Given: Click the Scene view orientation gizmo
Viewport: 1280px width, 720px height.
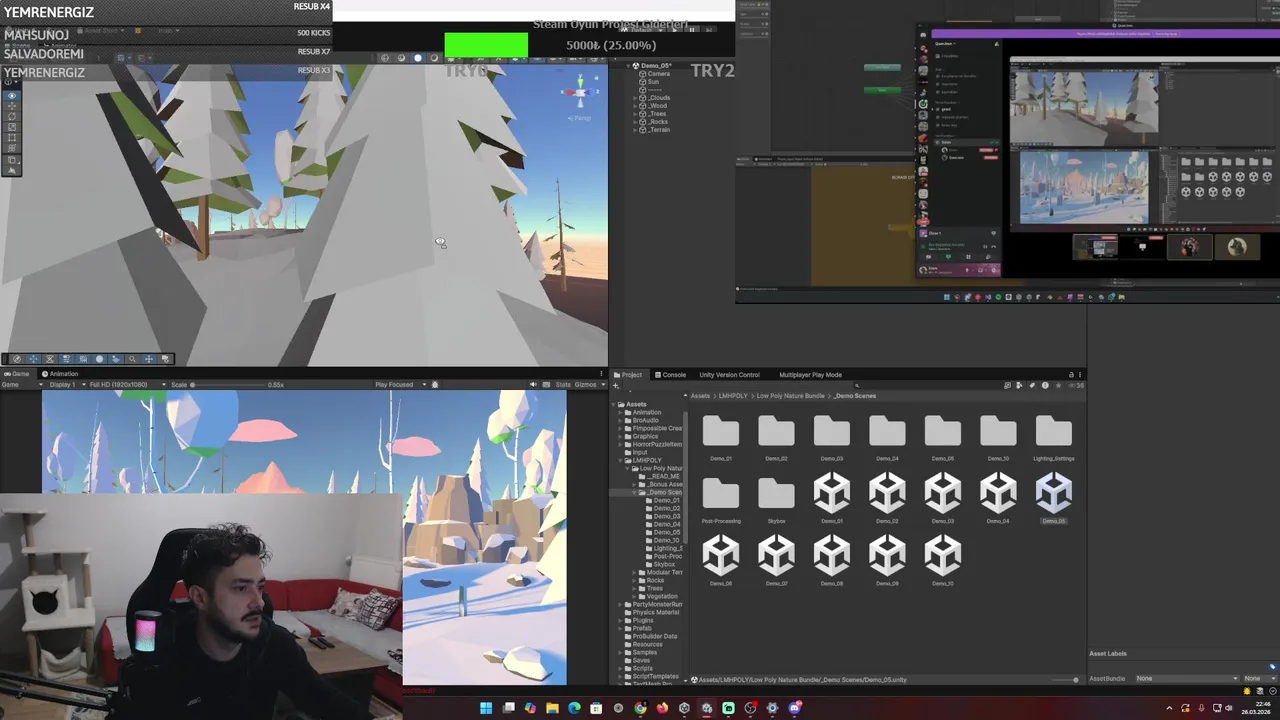Looking at the screenshot, I should [580, 92].
